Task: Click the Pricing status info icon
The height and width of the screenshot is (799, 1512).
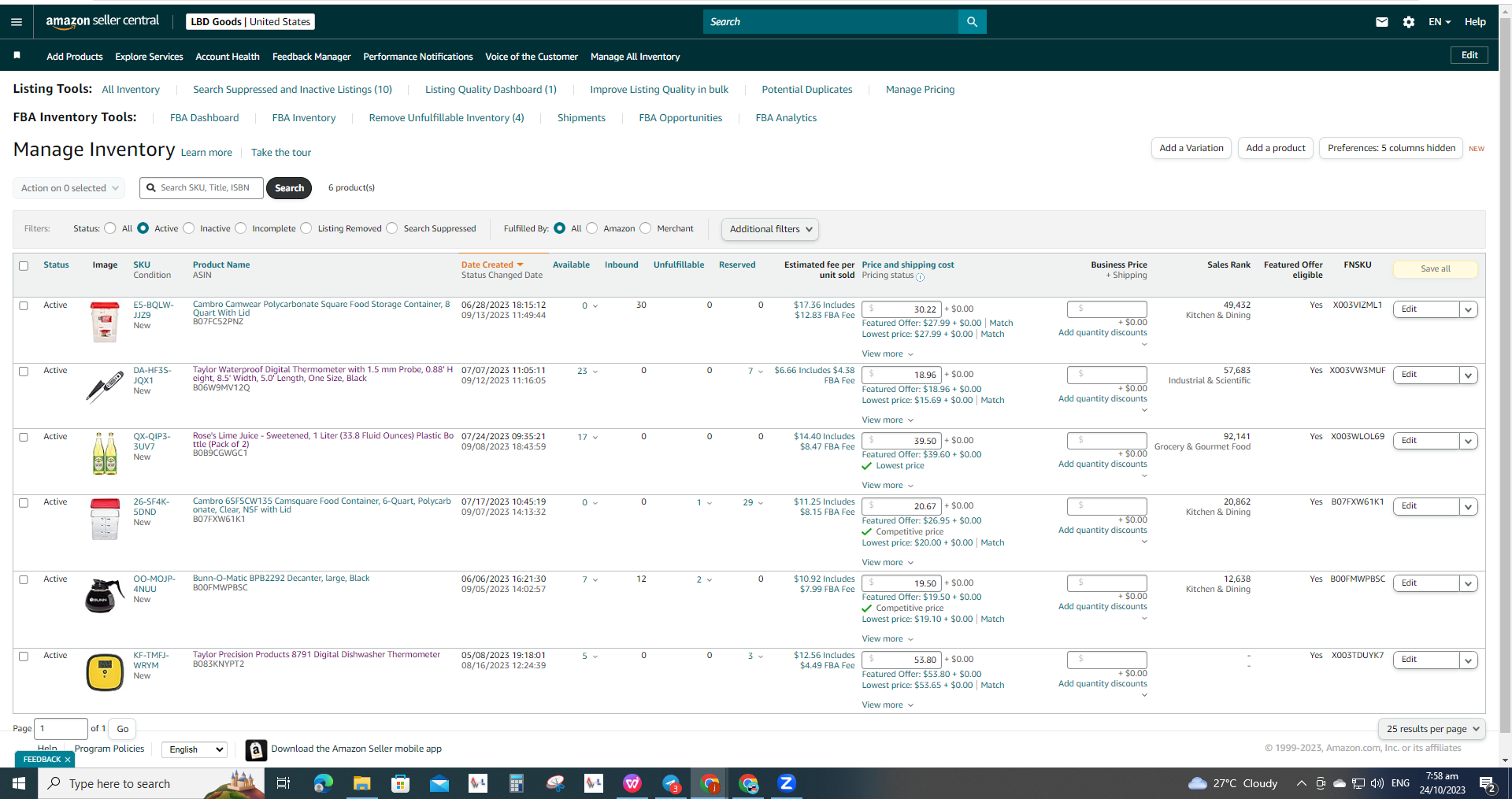Action: coord(920,277)
